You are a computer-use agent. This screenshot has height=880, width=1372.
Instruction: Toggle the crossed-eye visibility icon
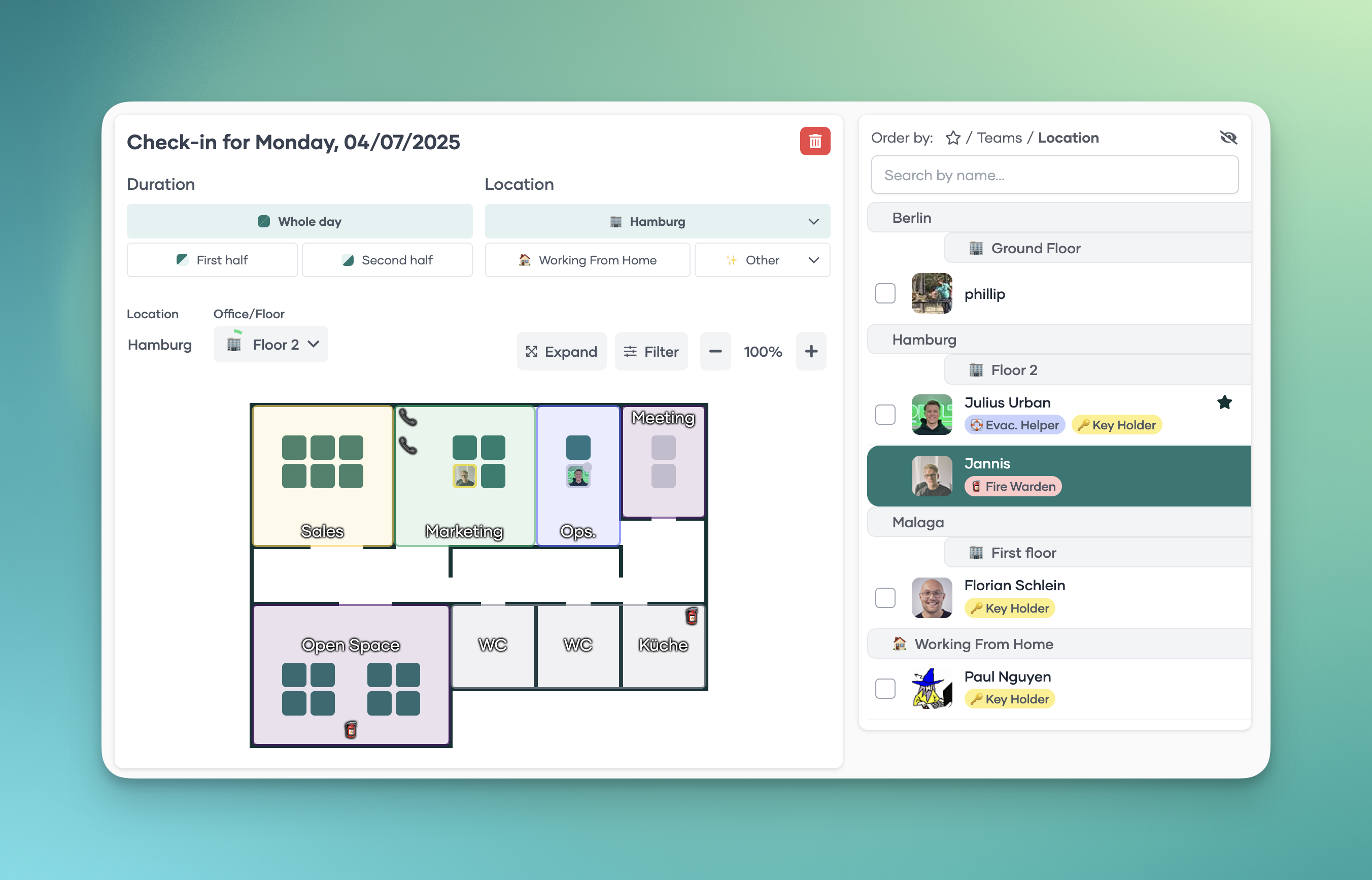[1227, 138]
